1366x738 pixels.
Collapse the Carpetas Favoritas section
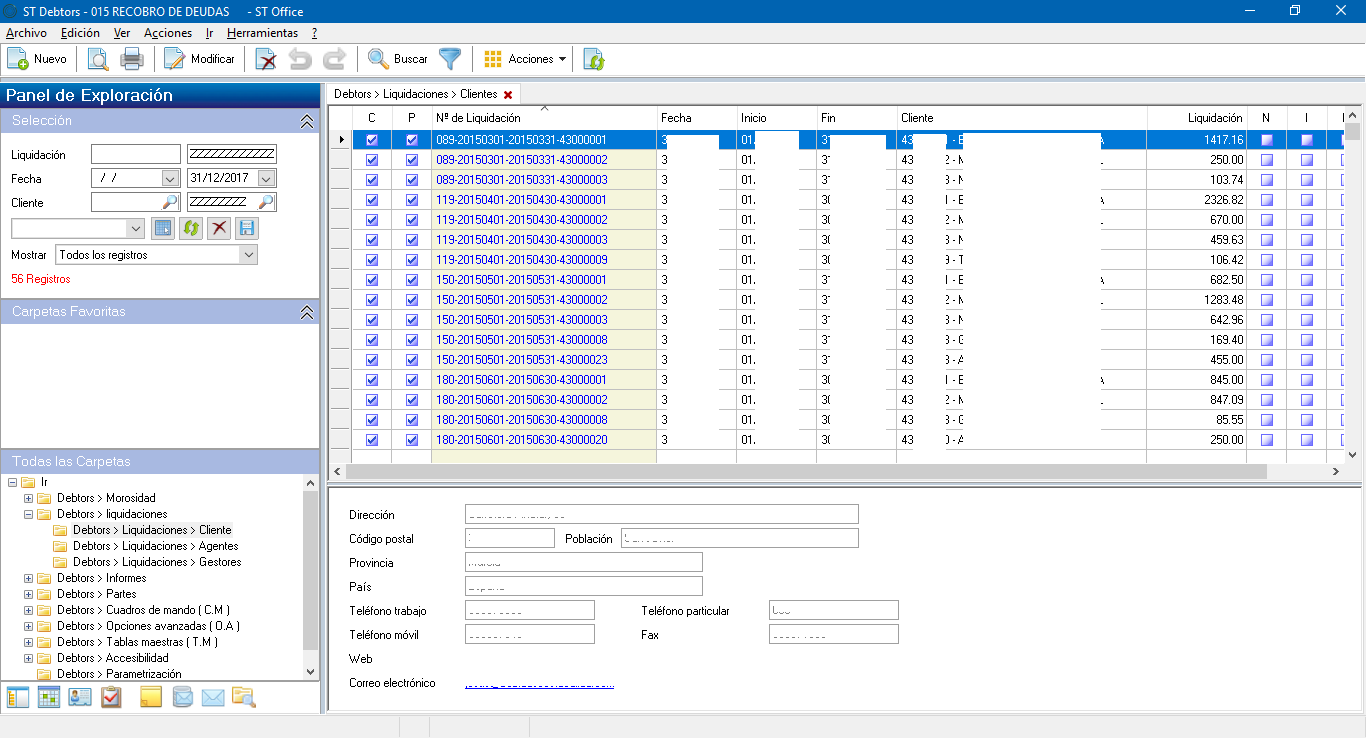pos(307,312)
